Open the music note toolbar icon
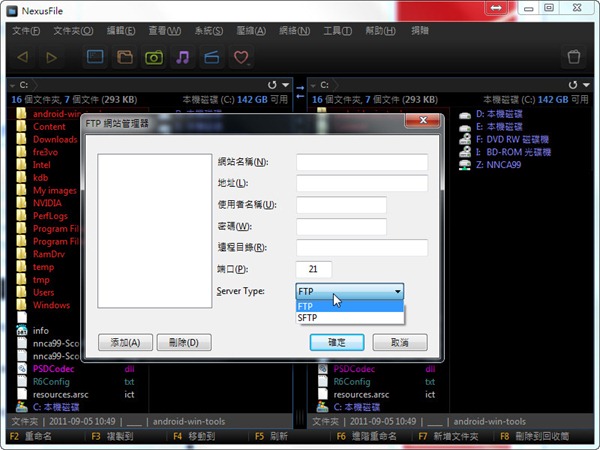The height and width of the screenshot is (450, 600). point(183,57)
